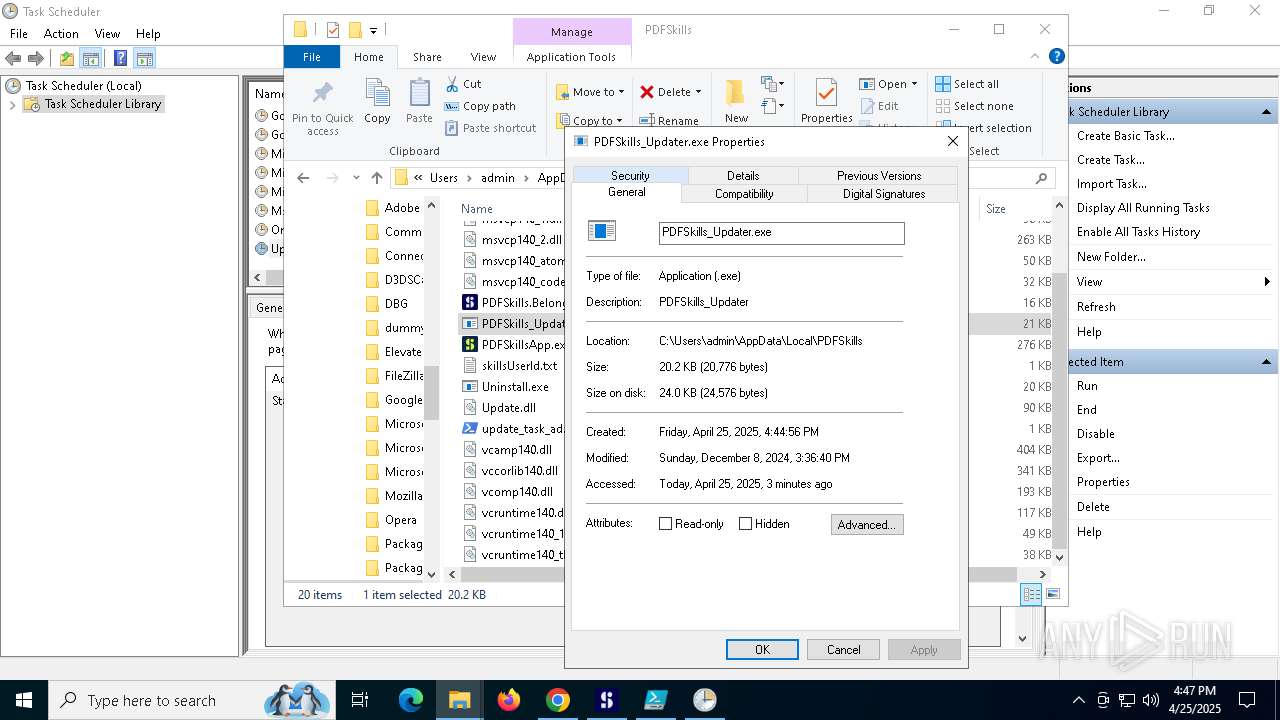Confirm the Properties dialog with OK
The width and height of the screenshot is (1280, 720).
click(x=762, y=650)
